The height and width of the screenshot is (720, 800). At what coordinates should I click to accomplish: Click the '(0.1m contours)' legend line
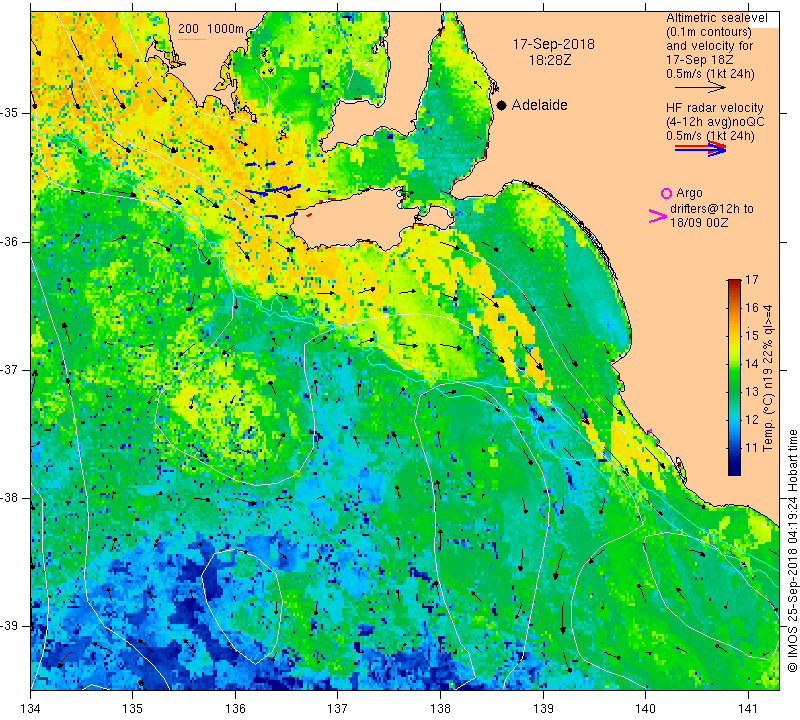pos(709,32)
